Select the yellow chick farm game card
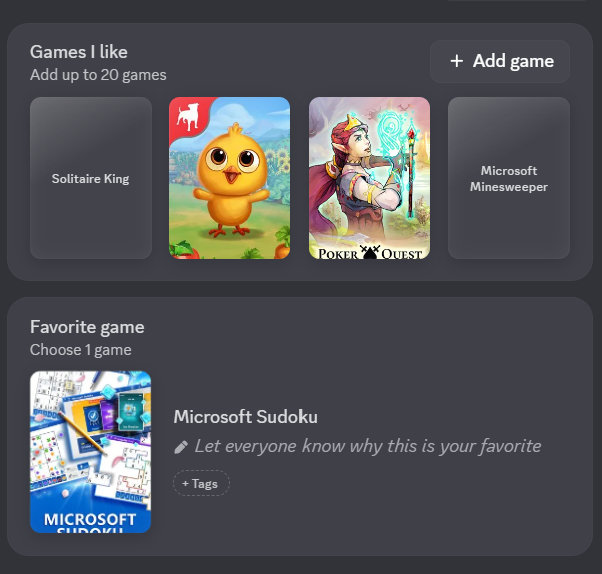602x574 pixels. coord(230,178)
